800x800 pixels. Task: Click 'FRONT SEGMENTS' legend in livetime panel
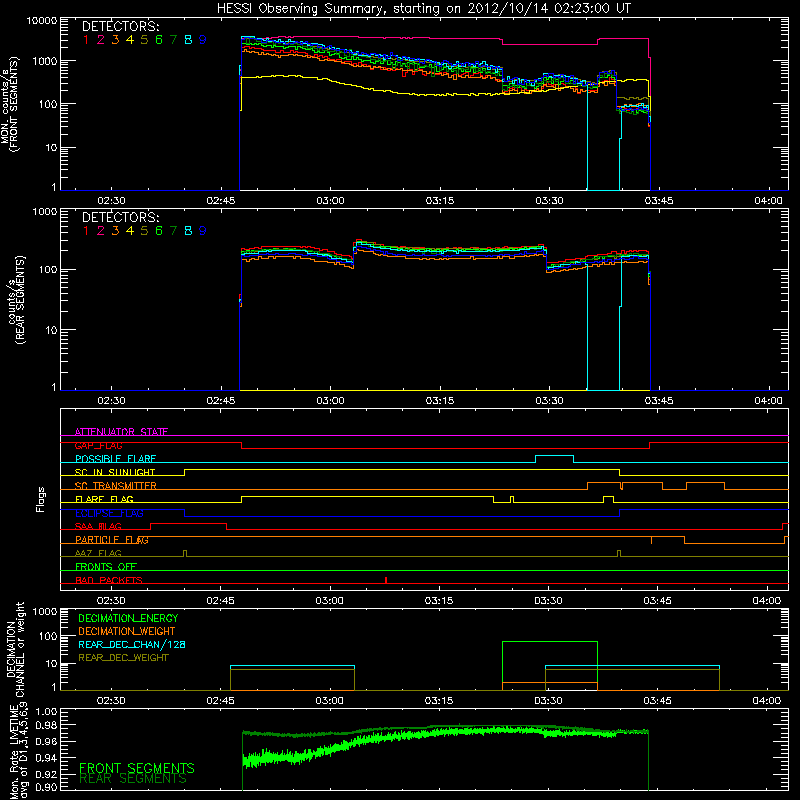(137, 768)
